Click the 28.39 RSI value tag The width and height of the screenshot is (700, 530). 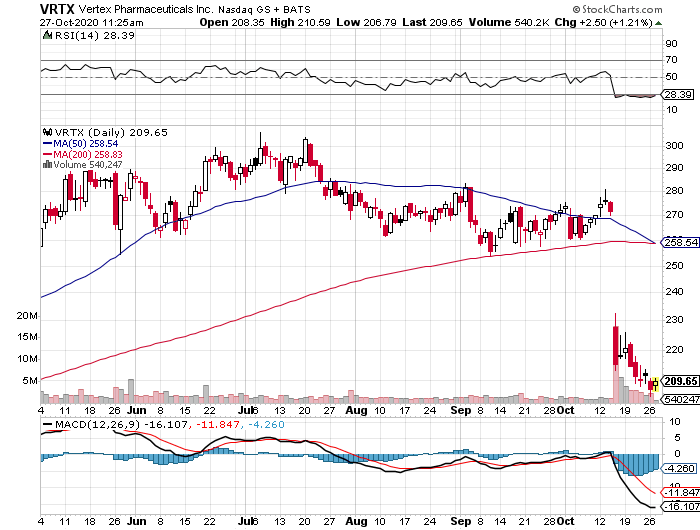[x=677, y=95]
